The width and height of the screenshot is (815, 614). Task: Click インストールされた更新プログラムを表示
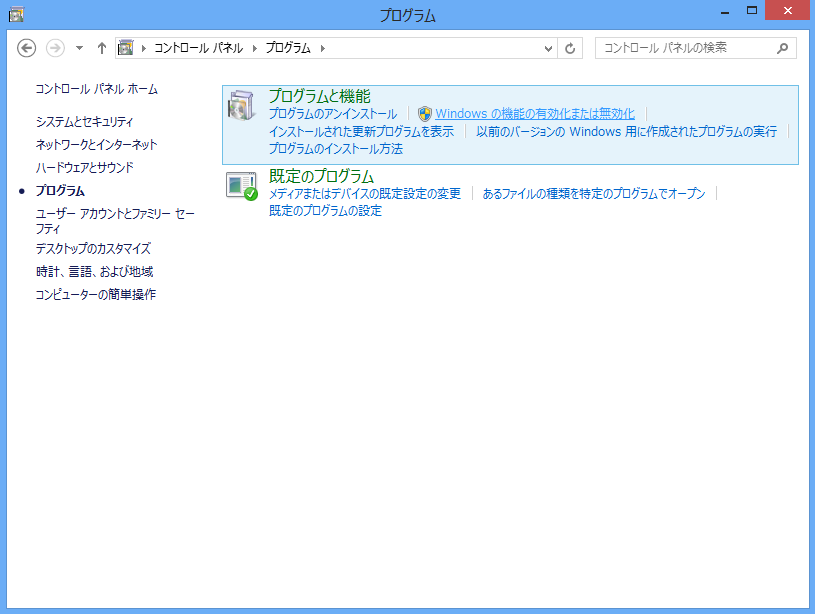click(361, 132)
